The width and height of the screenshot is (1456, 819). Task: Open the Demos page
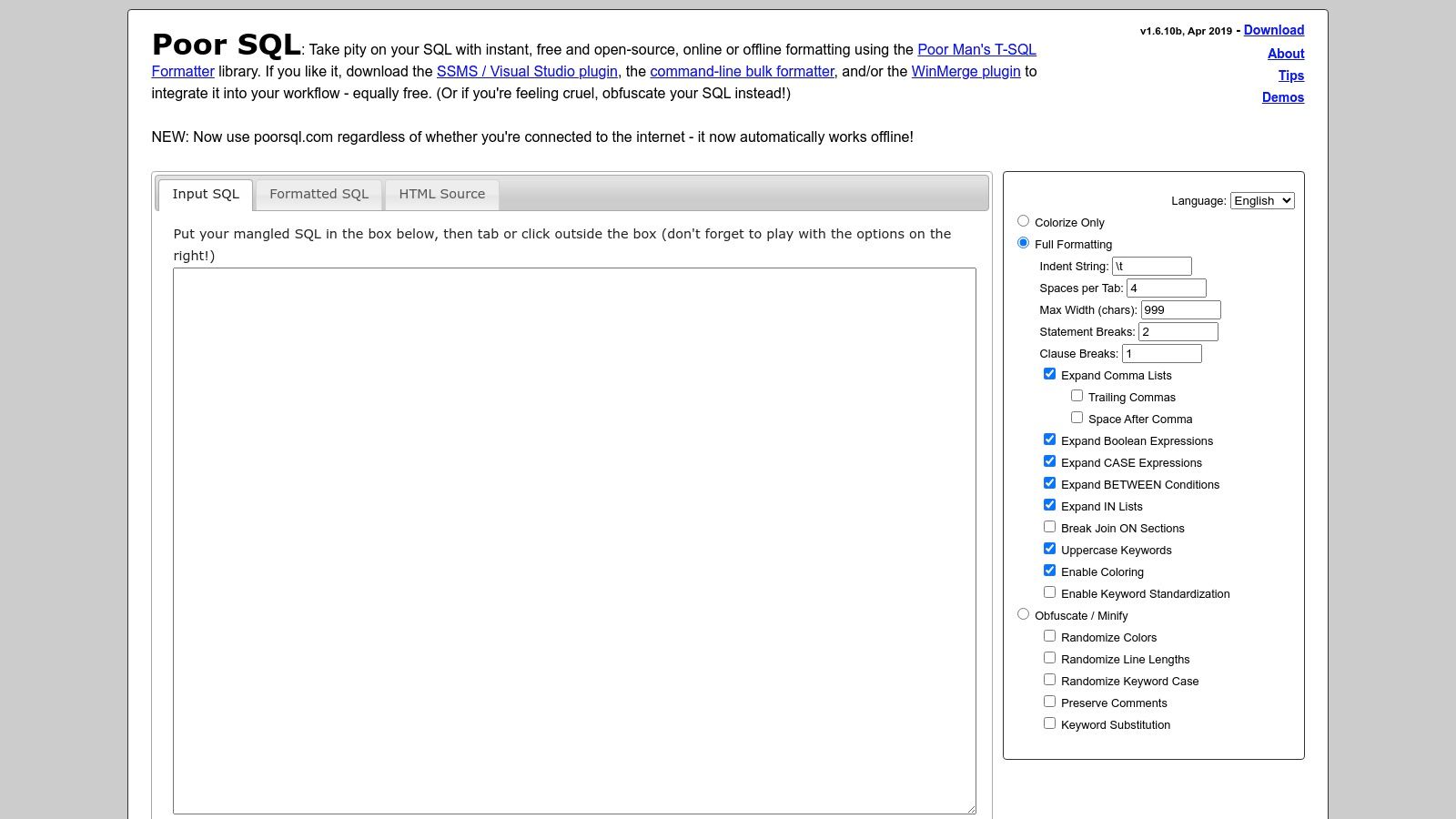click(1283, 96)
